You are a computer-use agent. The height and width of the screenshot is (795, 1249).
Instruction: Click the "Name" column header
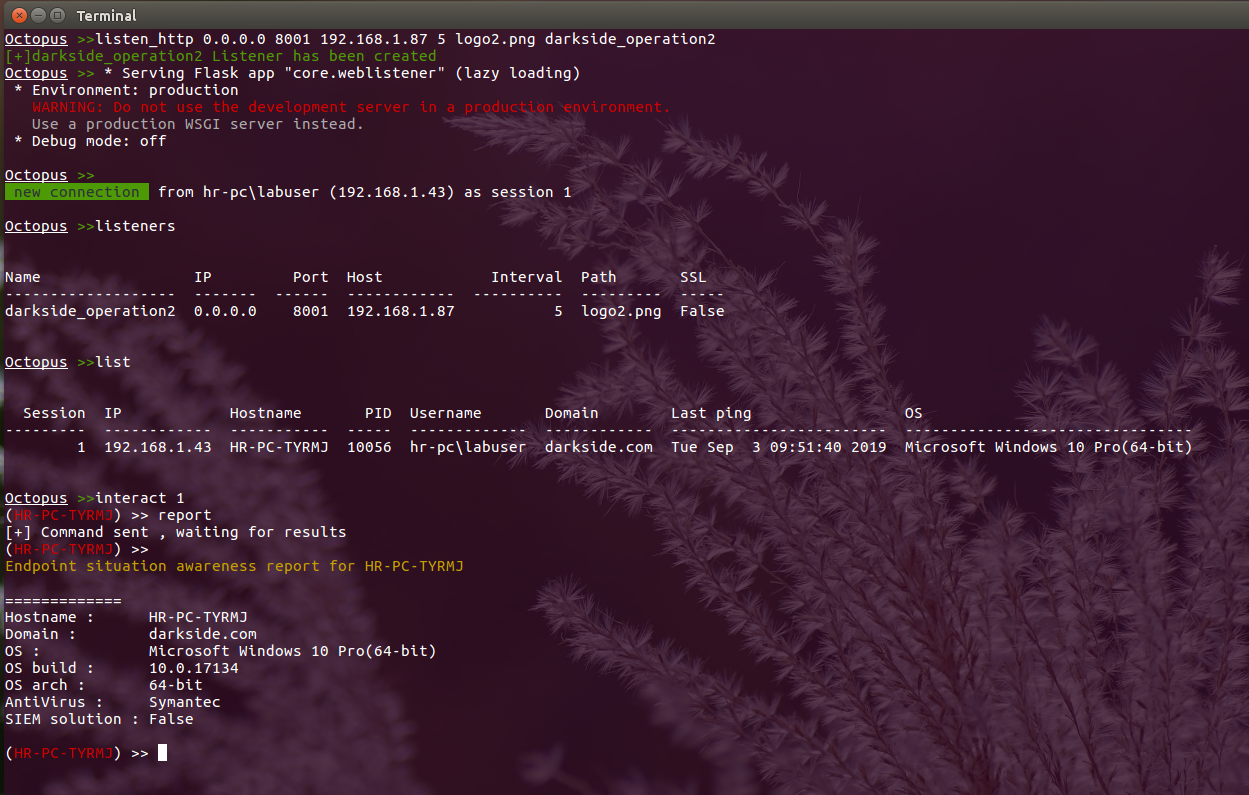tap(23, 277)
